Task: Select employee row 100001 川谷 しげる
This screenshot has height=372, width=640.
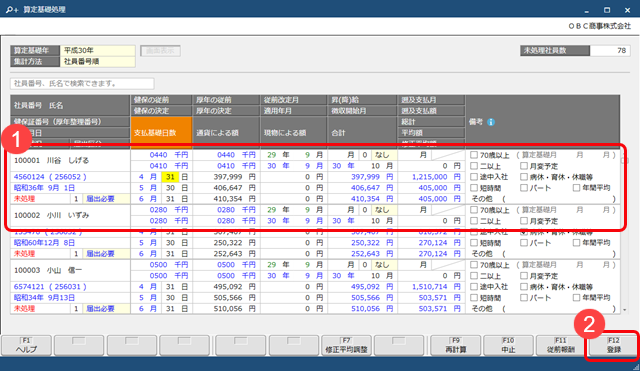Action: click(71, 160)
